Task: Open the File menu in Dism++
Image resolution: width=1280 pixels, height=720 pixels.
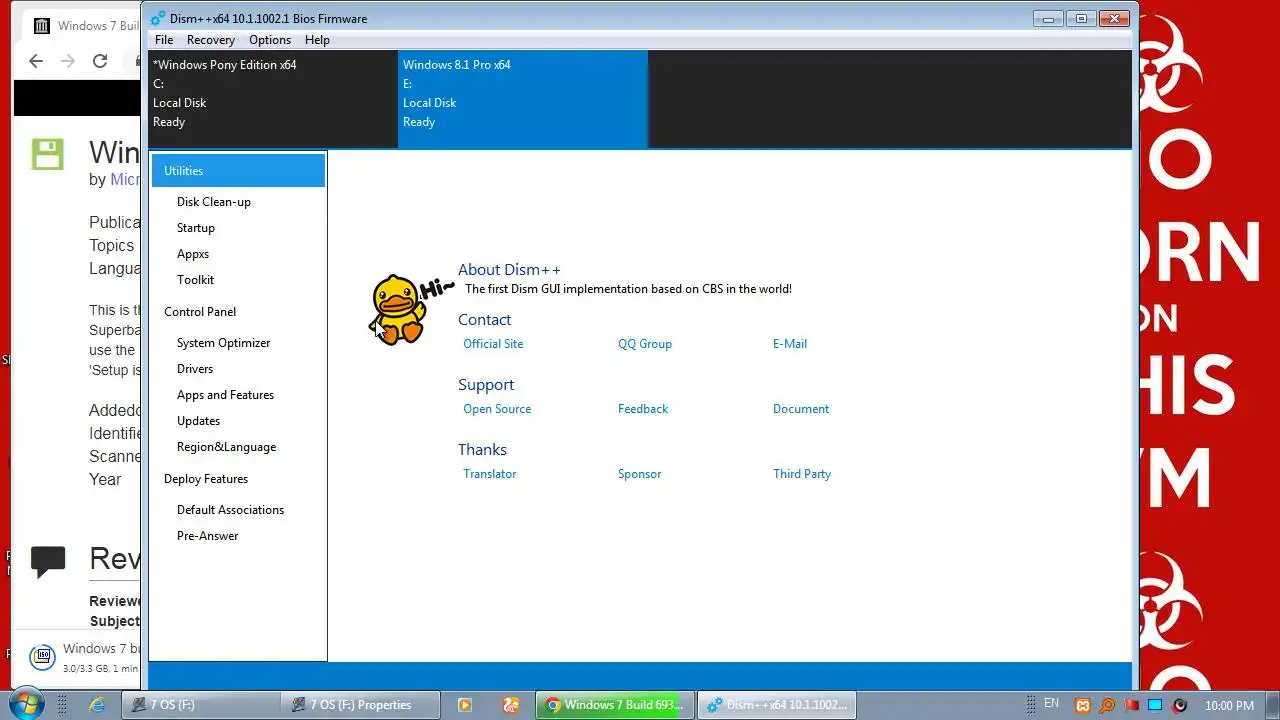Action: 164,40
